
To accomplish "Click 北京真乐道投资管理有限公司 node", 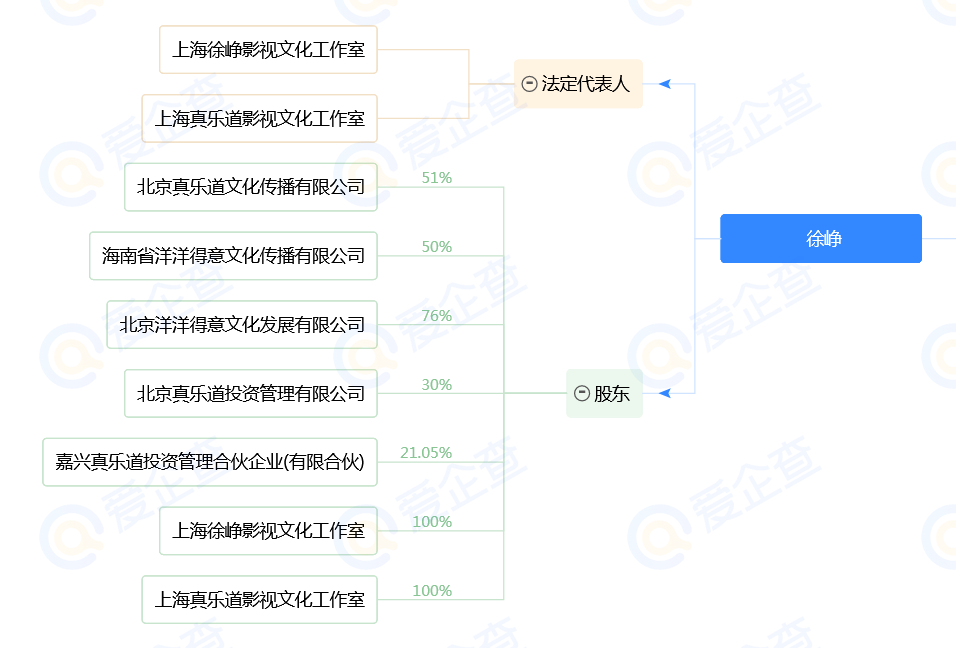I will click(x=251, y=394).
